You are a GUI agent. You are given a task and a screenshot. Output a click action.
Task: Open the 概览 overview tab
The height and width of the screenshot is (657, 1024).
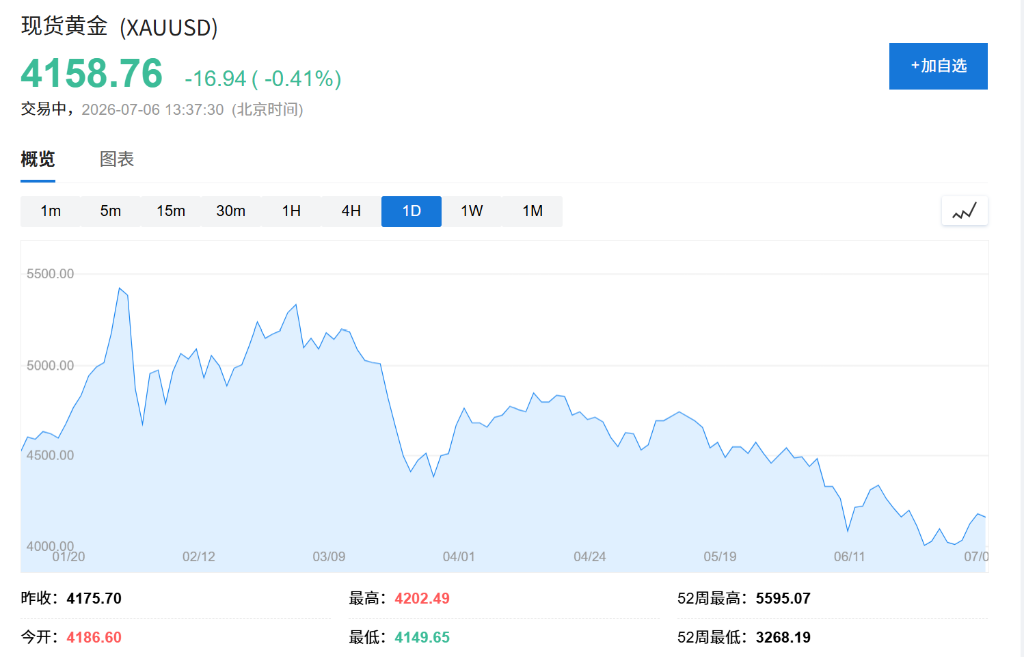(x=38, y=159)
